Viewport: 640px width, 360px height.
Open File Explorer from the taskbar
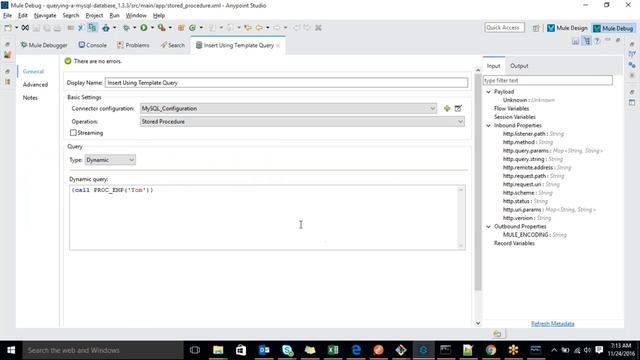[x=218, y=350]
